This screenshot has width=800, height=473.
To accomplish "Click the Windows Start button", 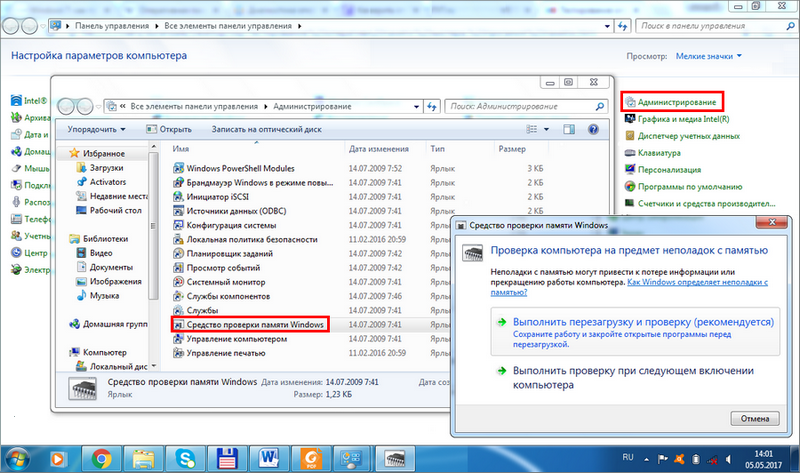I will click(x=17, y=459).
